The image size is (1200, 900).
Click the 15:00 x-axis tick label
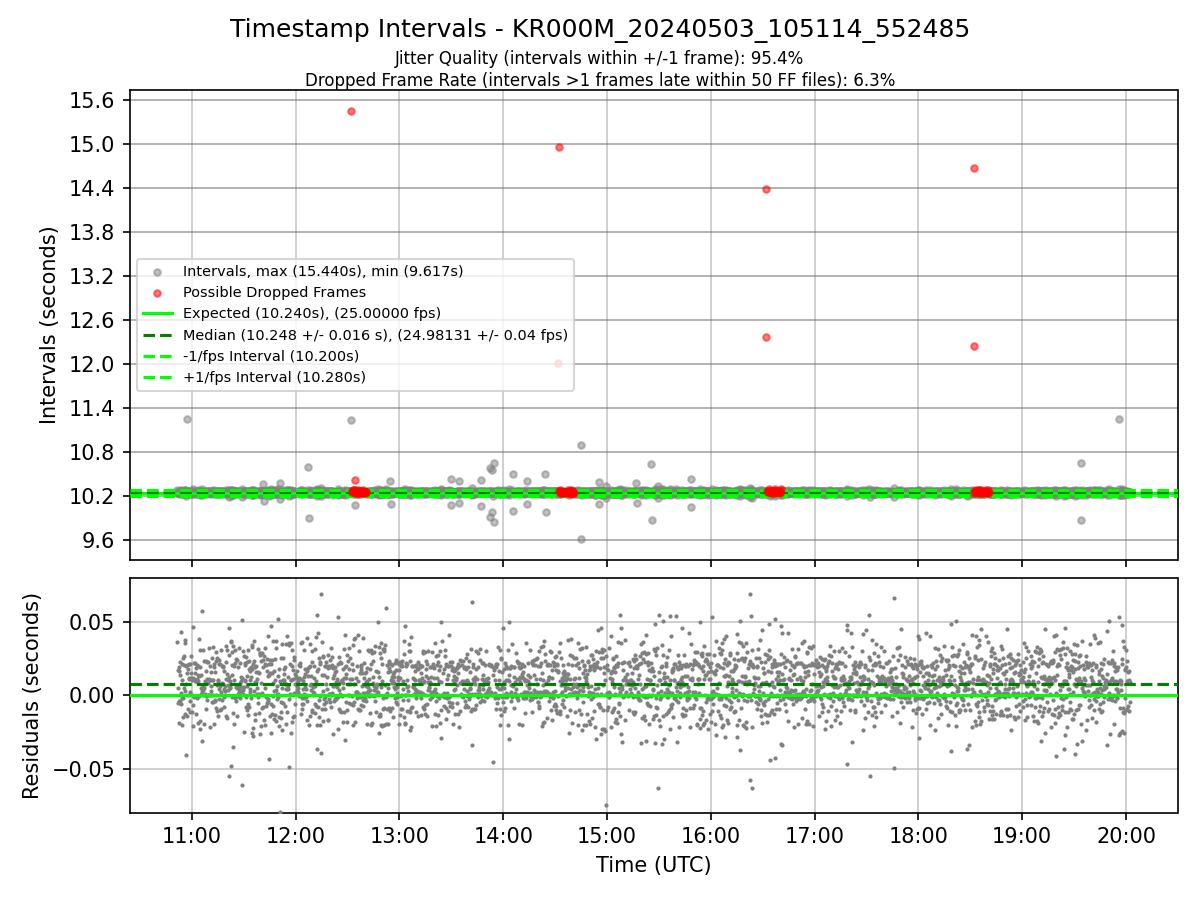pyautogui.click(x=607, y=834)
